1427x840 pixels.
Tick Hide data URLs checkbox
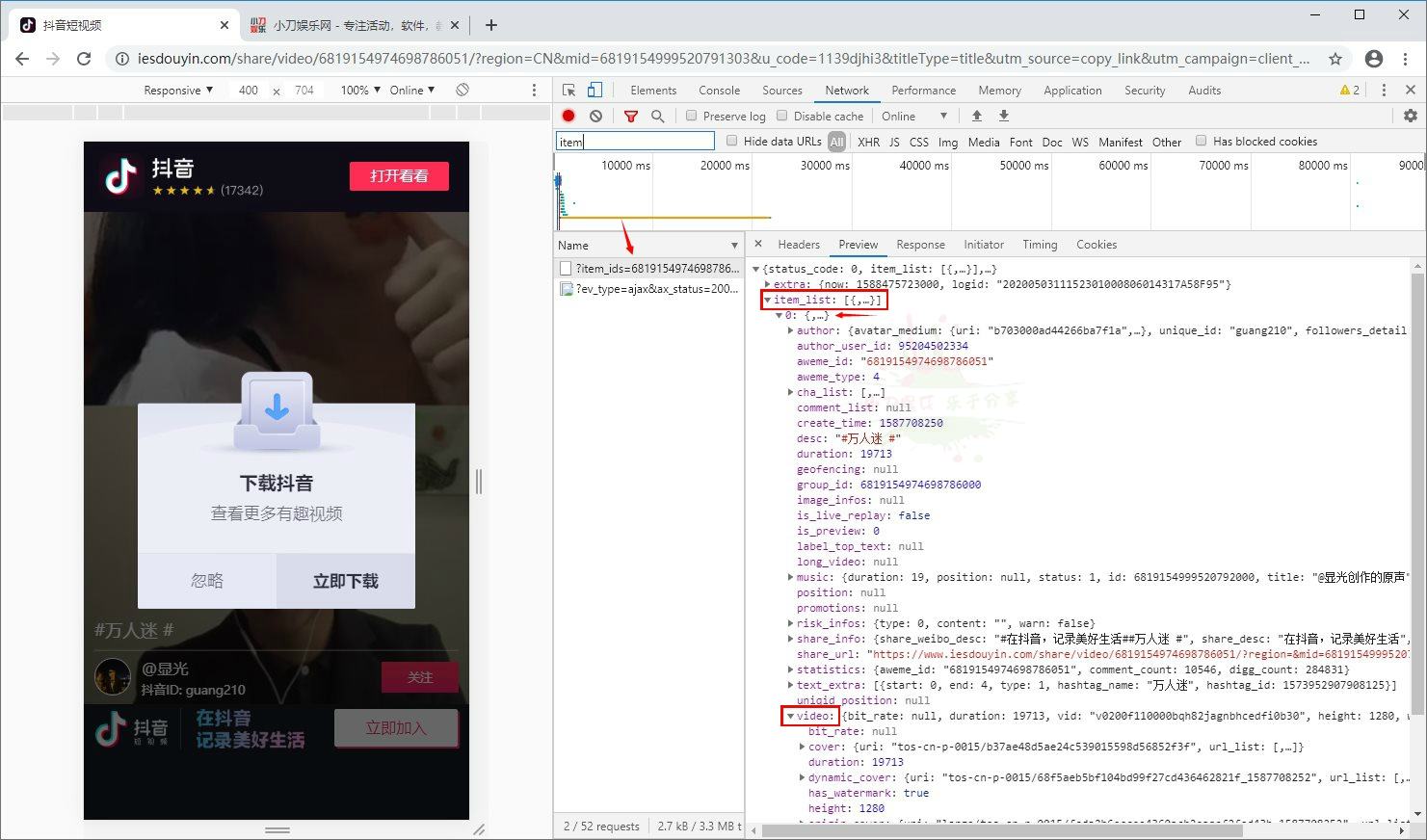click(x=732, y=141)
